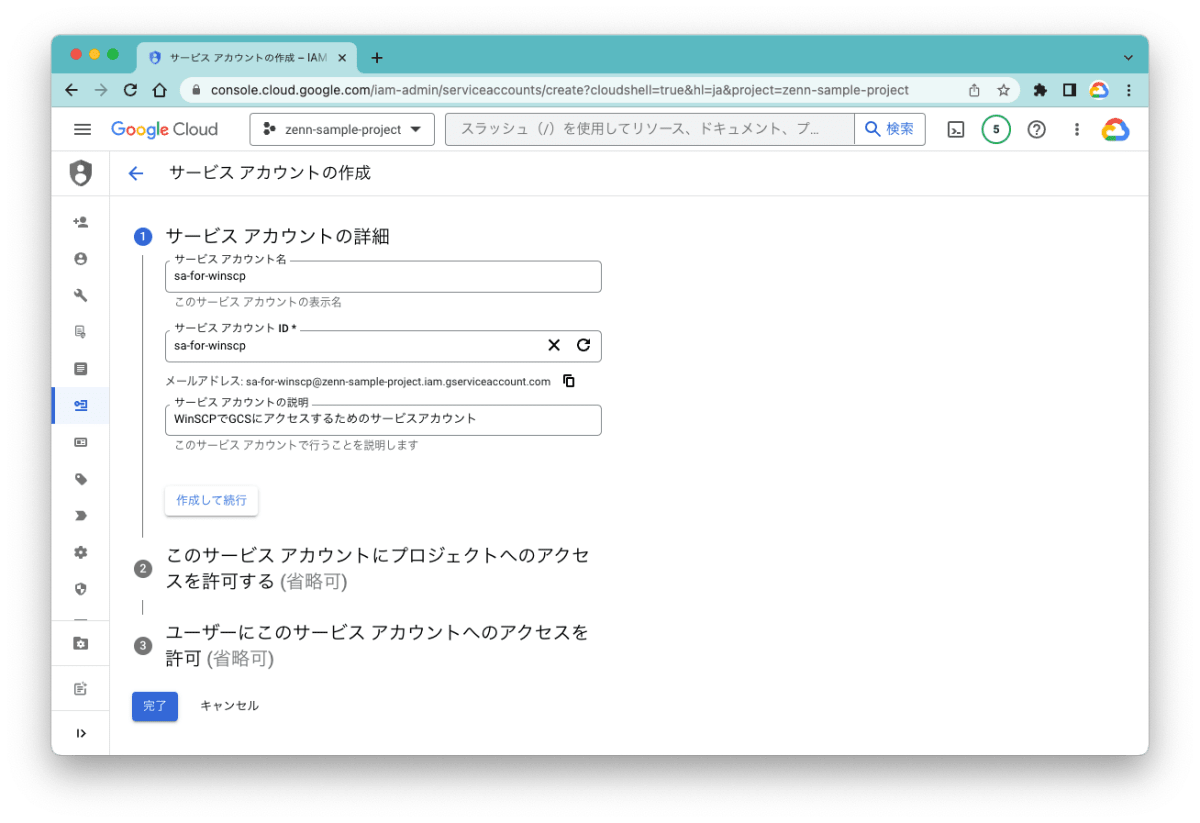Open the tab search chevron dropdown
1200x823 pixels.
click(1128, 57)
